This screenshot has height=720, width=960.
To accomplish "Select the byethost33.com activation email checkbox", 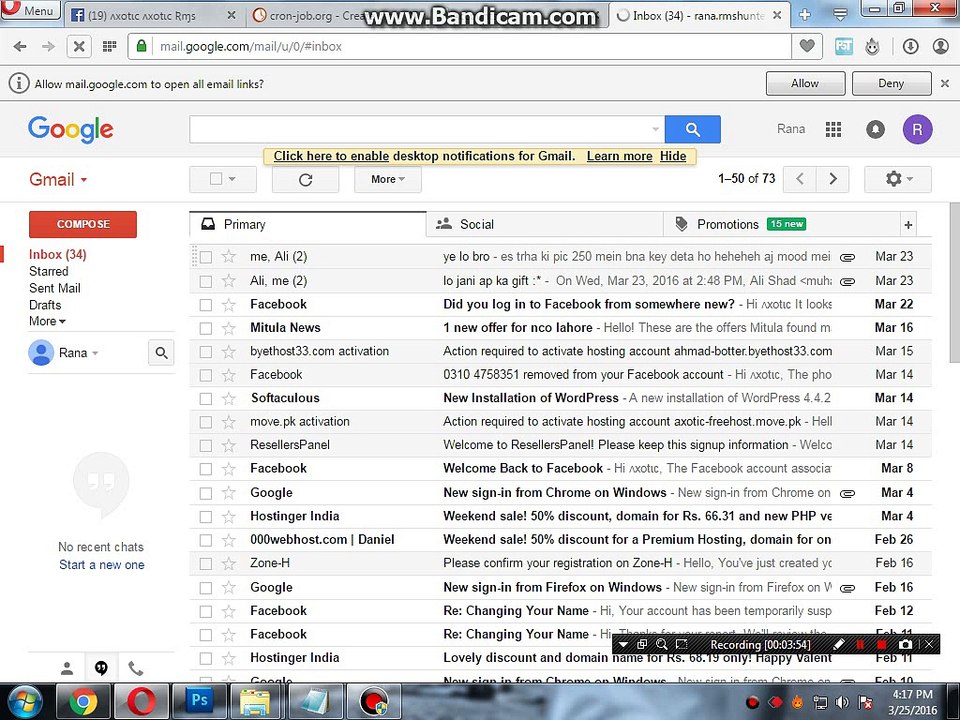I will point(206,352).
